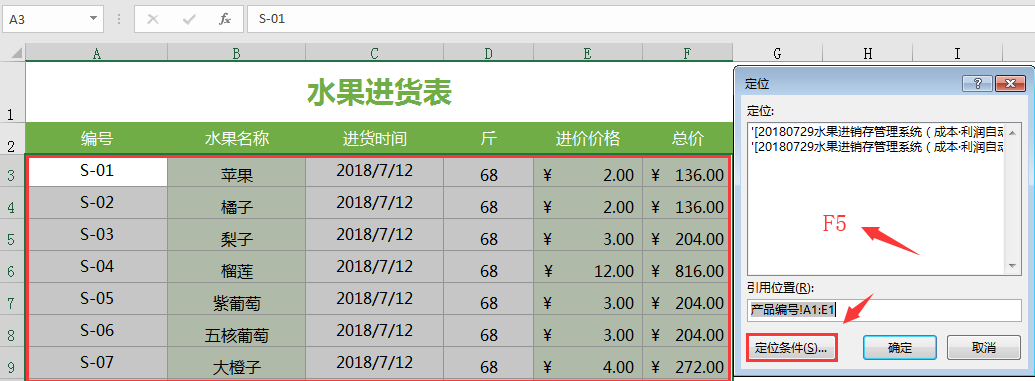Select cell 紫葡萄
The height and width of the screenshot is (381, 1035).
(236, 299)
